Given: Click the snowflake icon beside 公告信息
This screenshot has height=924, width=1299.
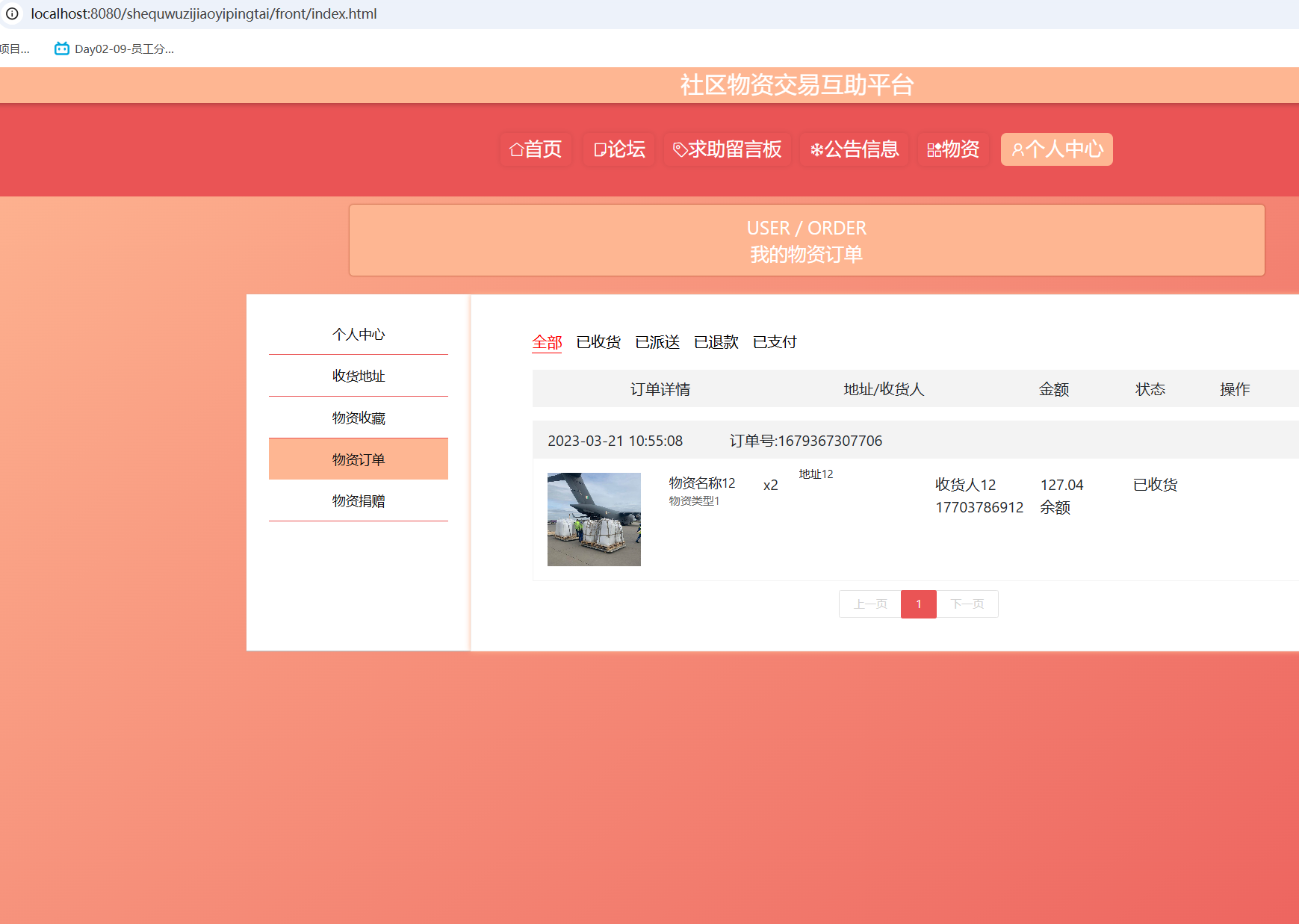Looking at the screenshot, I should (816, 149).
